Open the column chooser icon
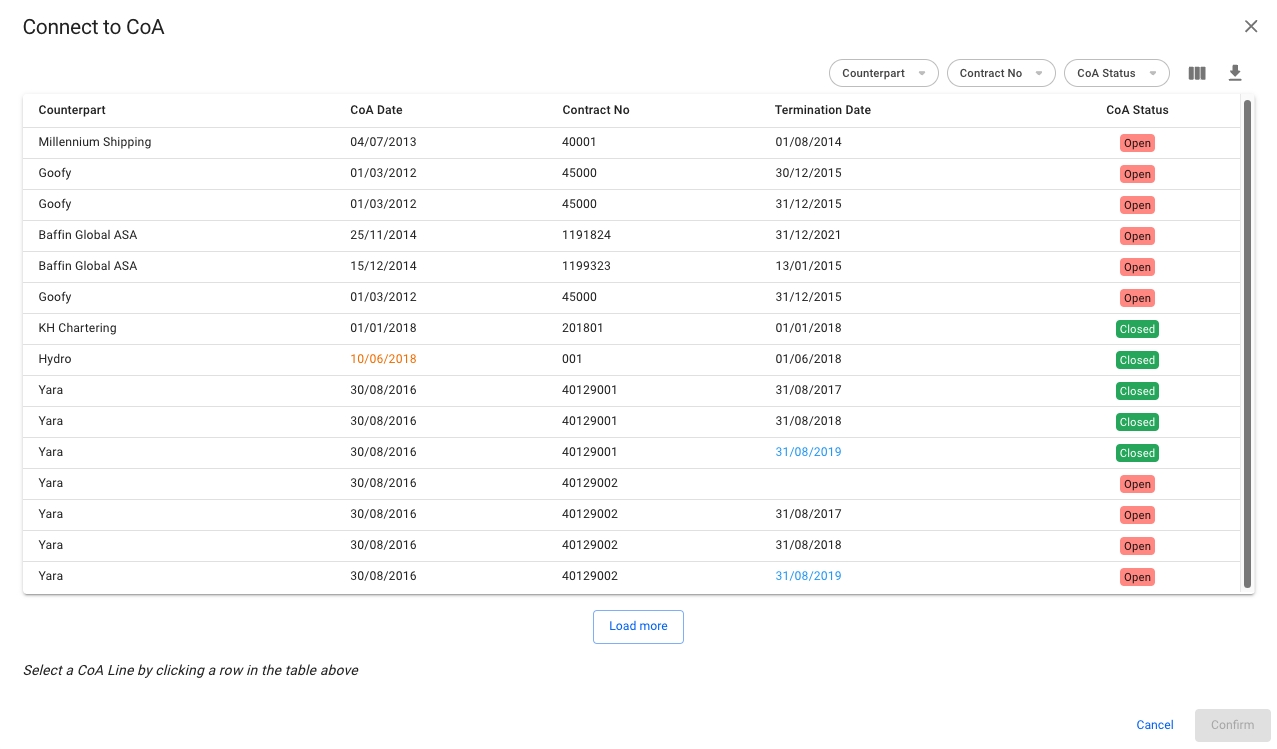This screenshot has width=1277, height=749. pyautogui.click(x=1197, y=73)
